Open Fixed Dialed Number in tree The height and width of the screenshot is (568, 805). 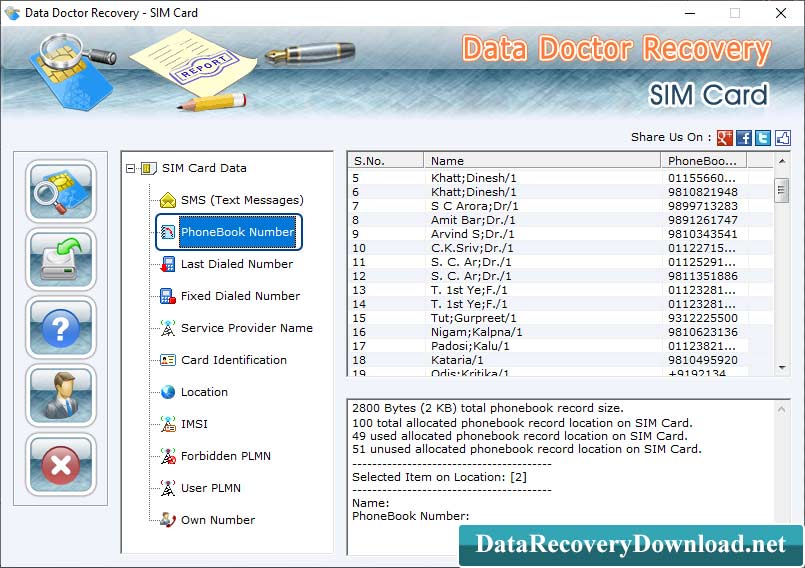click(240, 296)
